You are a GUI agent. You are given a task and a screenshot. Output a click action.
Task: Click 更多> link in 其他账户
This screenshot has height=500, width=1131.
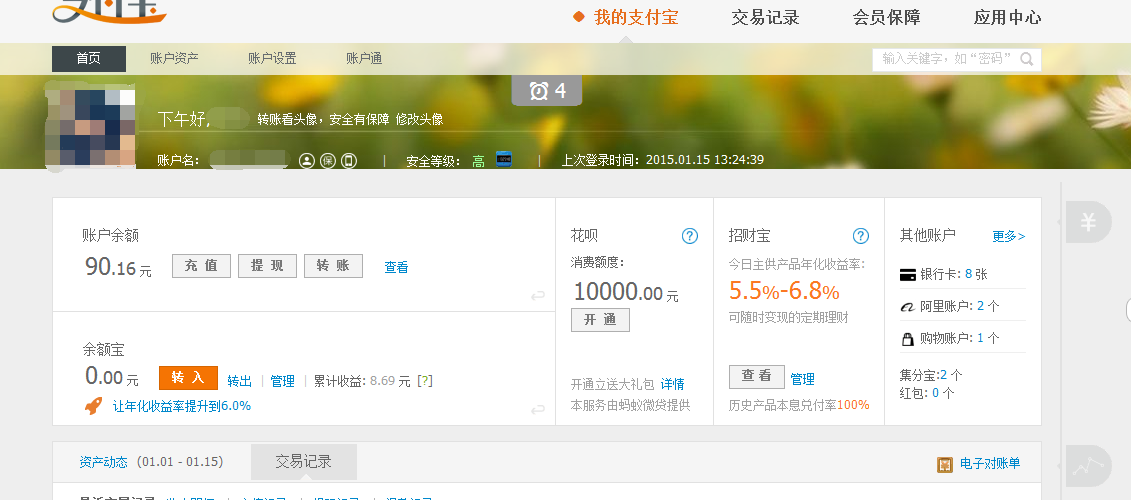click(x=1009, y=237)
